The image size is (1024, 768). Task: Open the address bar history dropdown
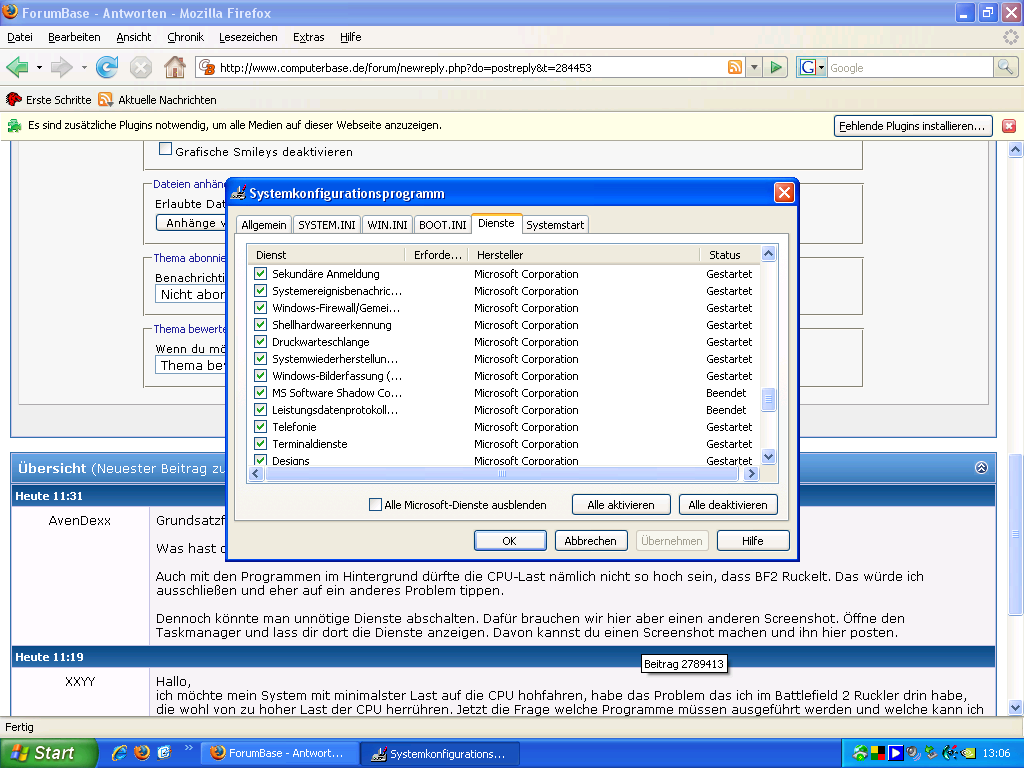click(x=754, y=67)
